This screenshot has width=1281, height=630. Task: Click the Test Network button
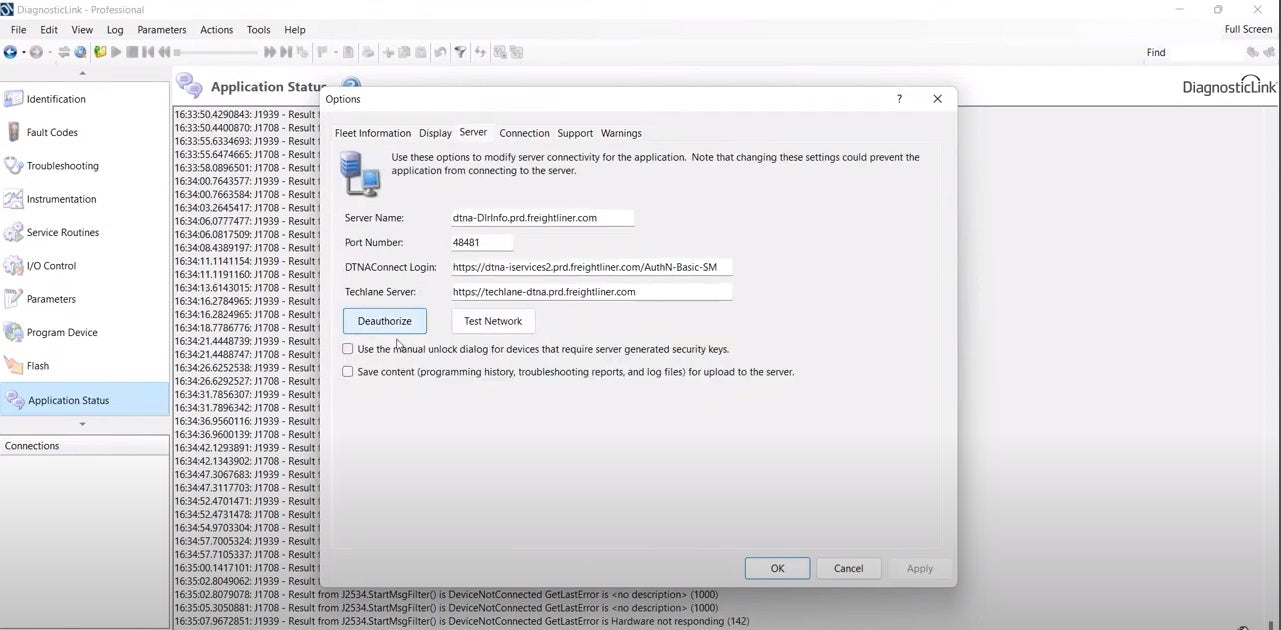(x=492, y=321)
